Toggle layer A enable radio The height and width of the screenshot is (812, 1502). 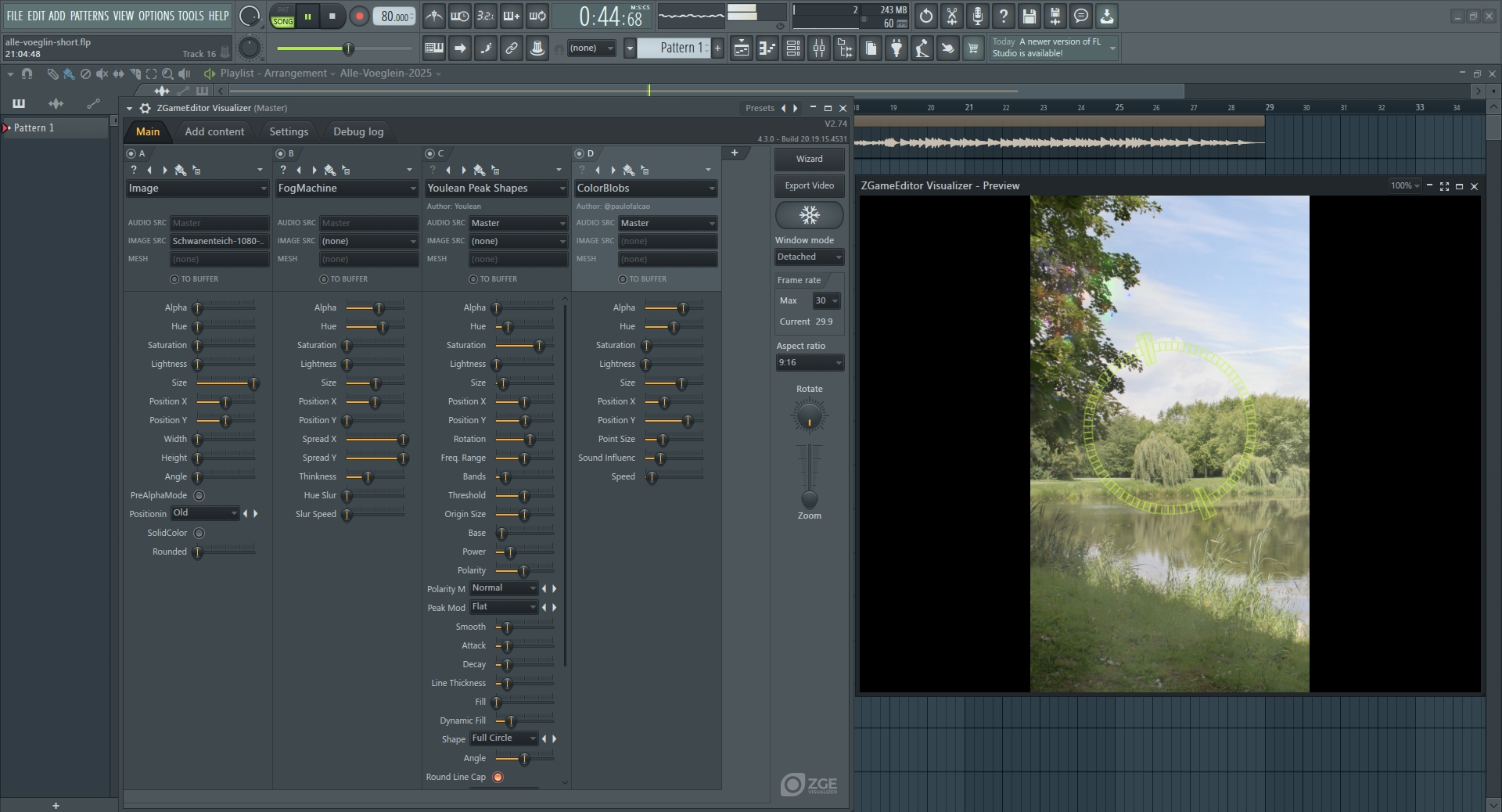click(x=131, y=153)
